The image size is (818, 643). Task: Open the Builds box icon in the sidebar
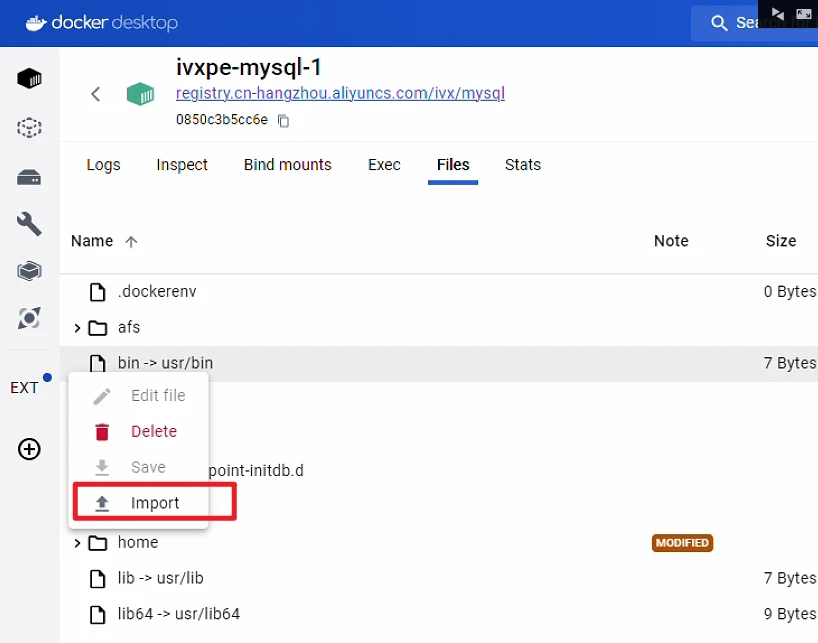point(29,271)
